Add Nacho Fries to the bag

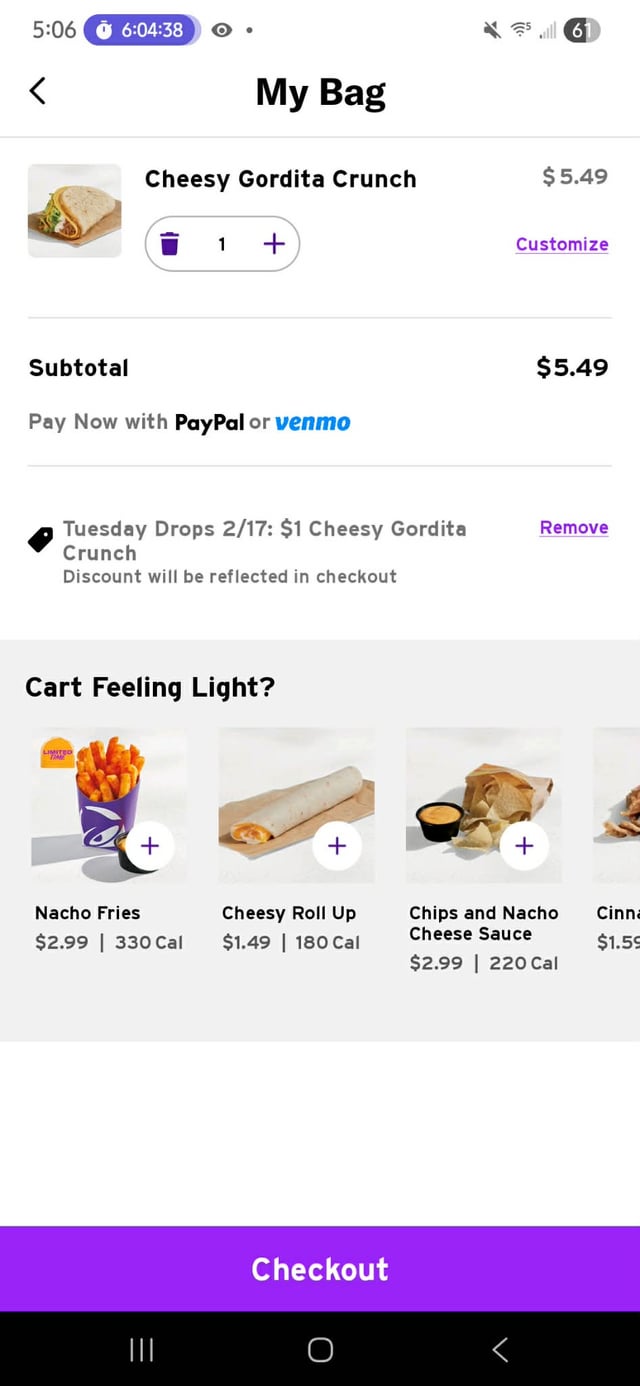[x=150, y=846]
